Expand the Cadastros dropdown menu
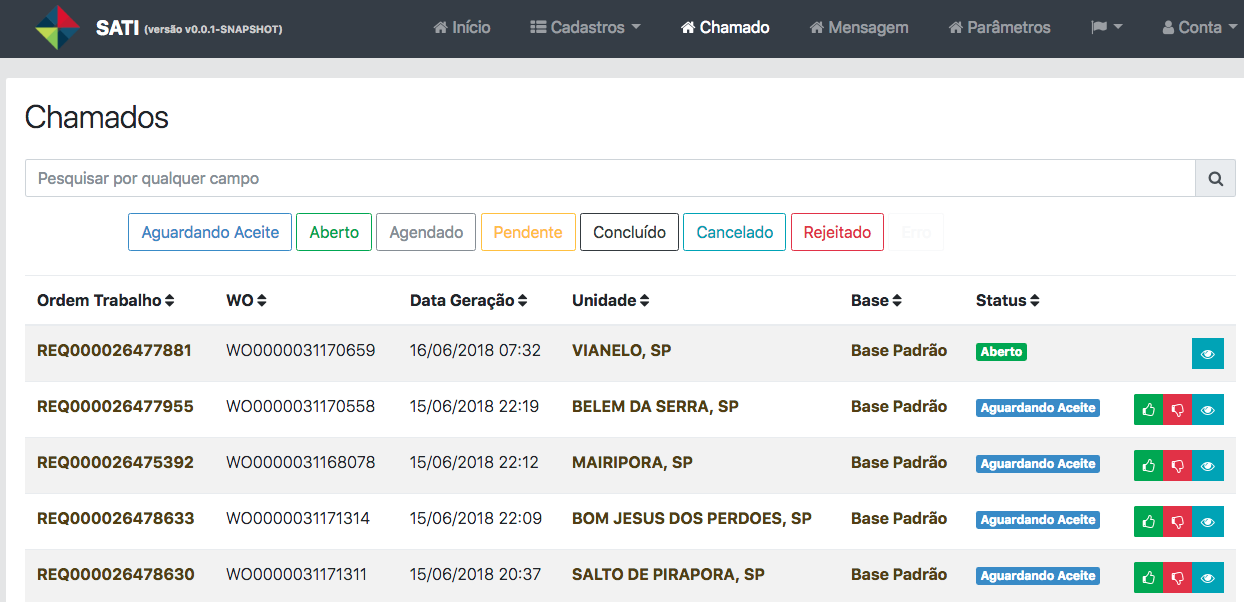 point(585,28)
